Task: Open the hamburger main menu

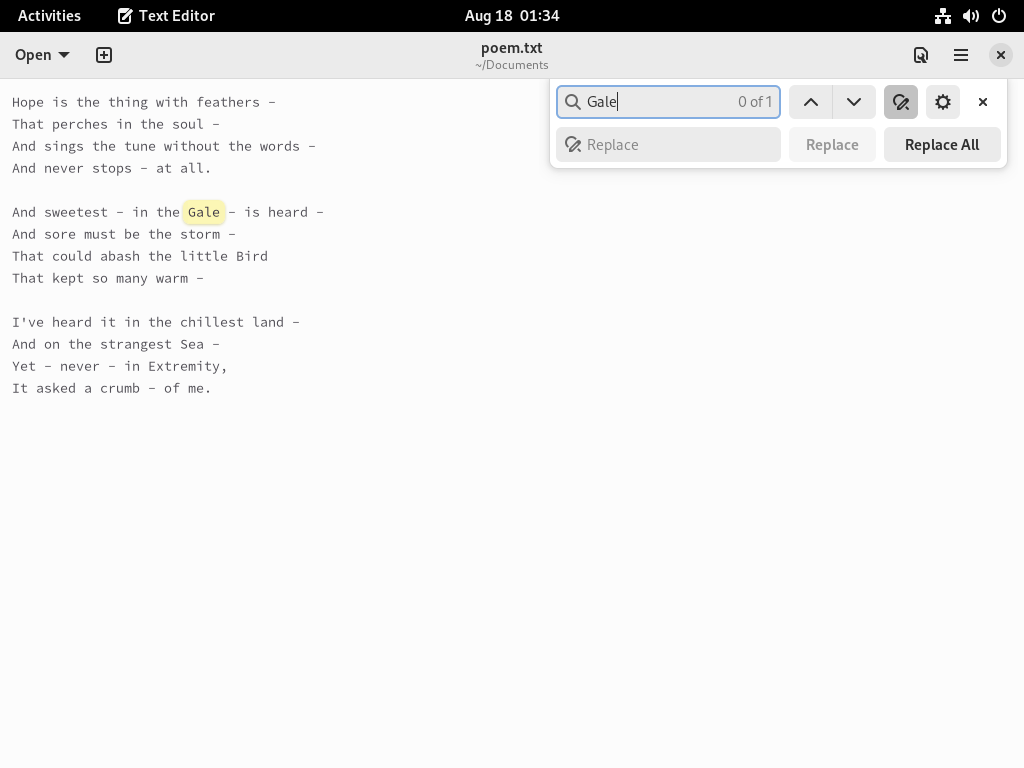Action: point(961,55)
